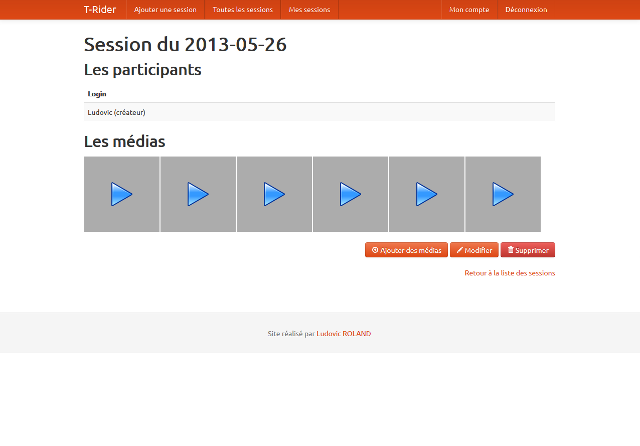The height and width of the screenshot is (446, 640).
Task: Follow 'Retour à la liste des sessions' link
Action: 509,273
